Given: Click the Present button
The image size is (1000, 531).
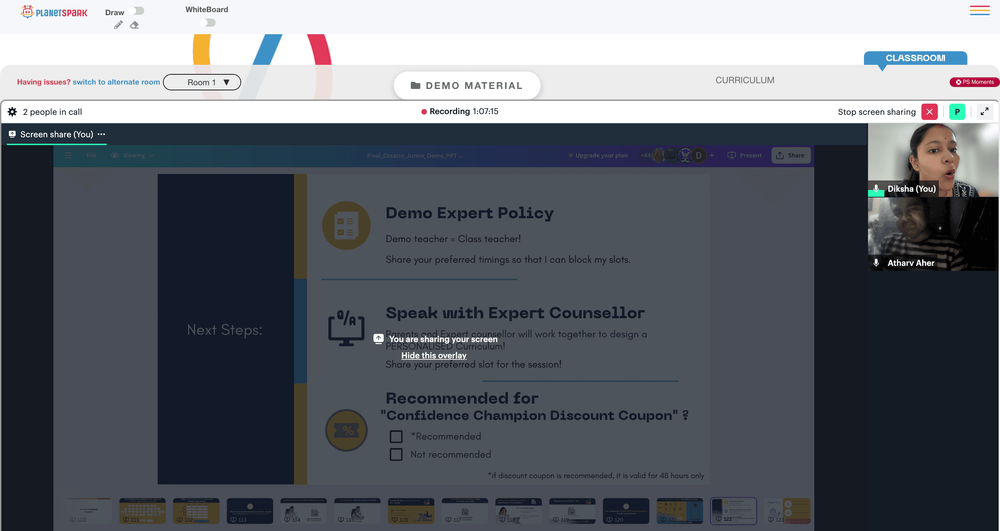Looking at the screenshot, I should [745, 156].
